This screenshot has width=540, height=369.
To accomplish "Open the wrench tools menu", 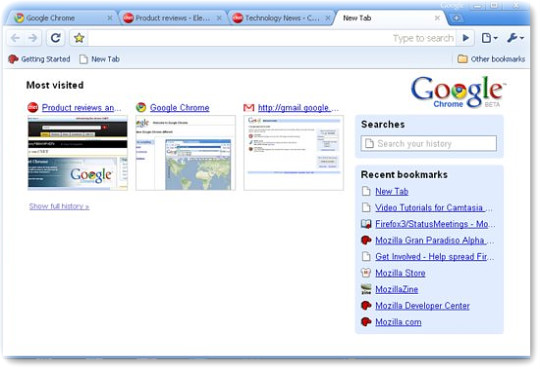I will tap(515, 38).
